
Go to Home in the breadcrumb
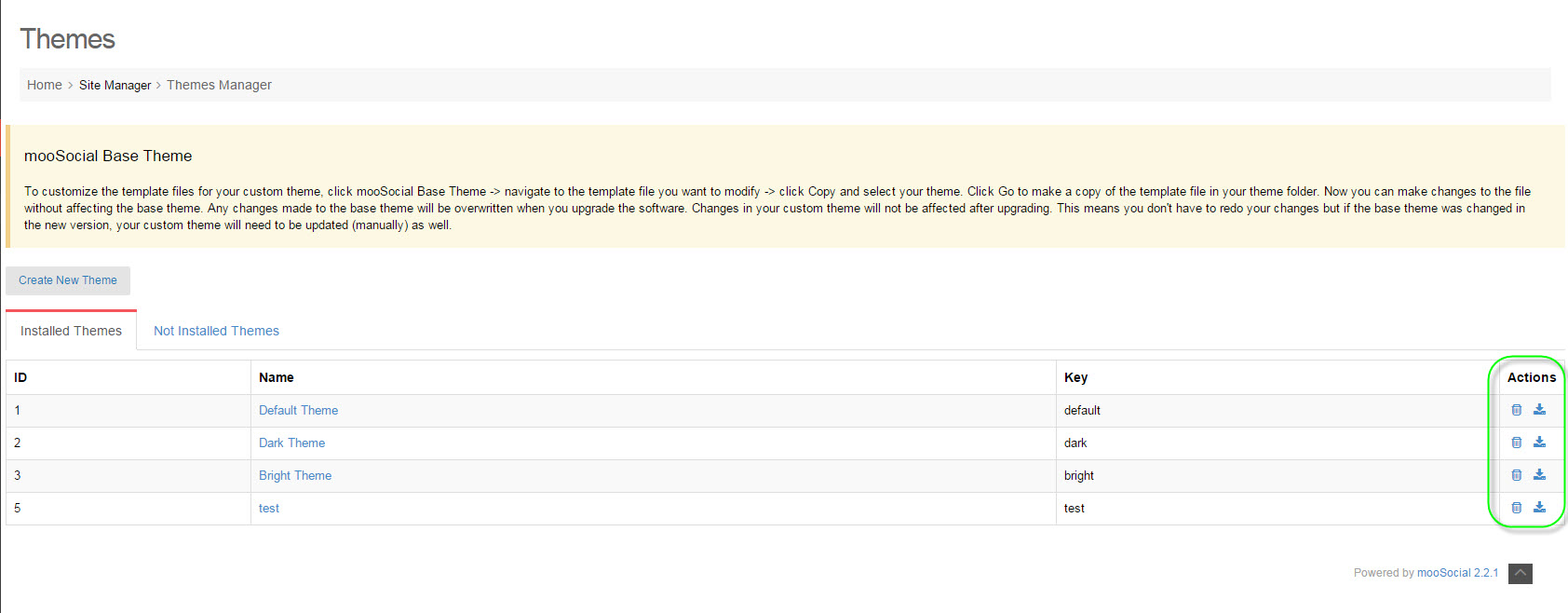pos(44,85)
